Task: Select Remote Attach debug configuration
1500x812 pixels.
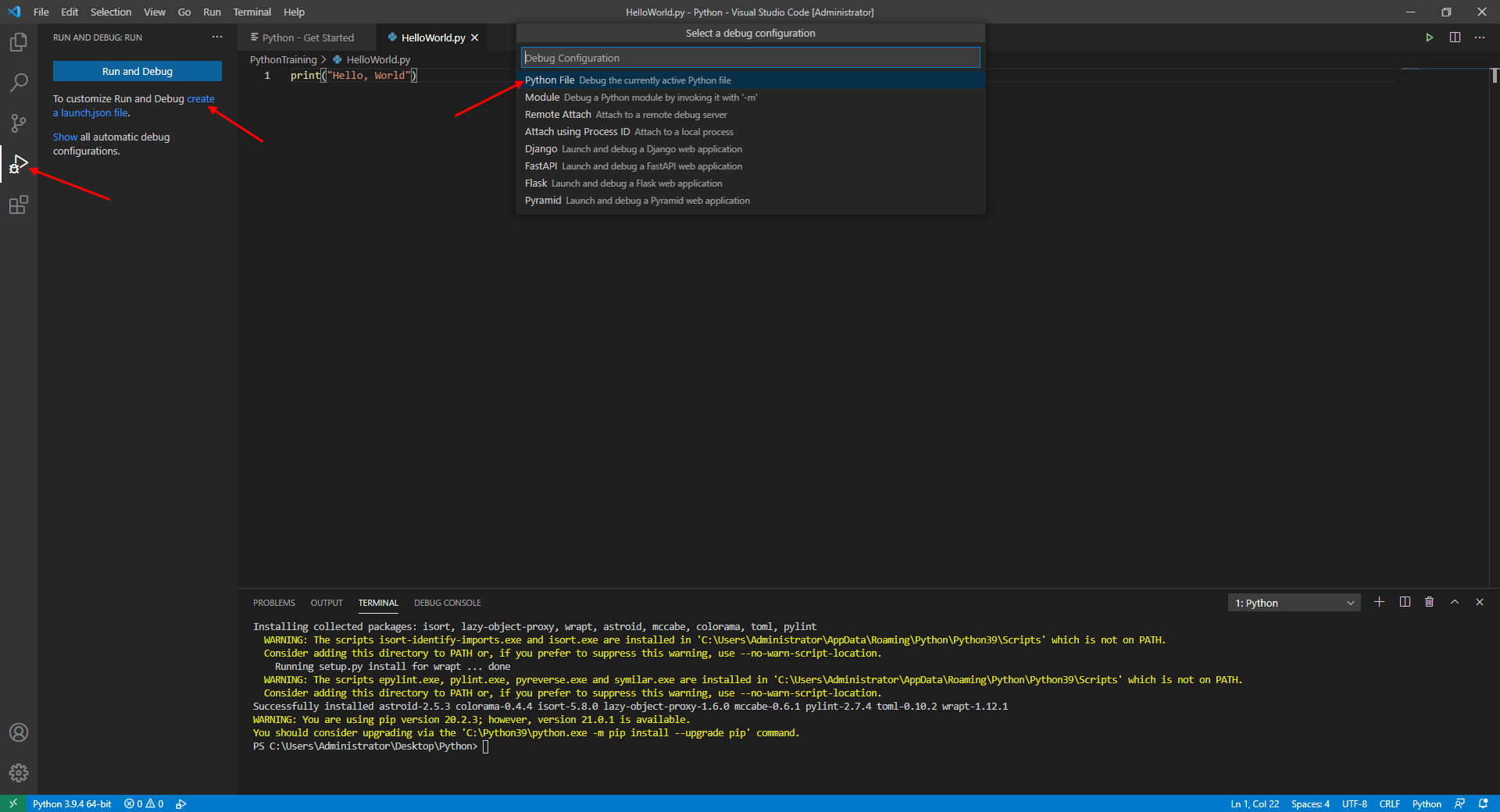Action: (x=750, y=115)
